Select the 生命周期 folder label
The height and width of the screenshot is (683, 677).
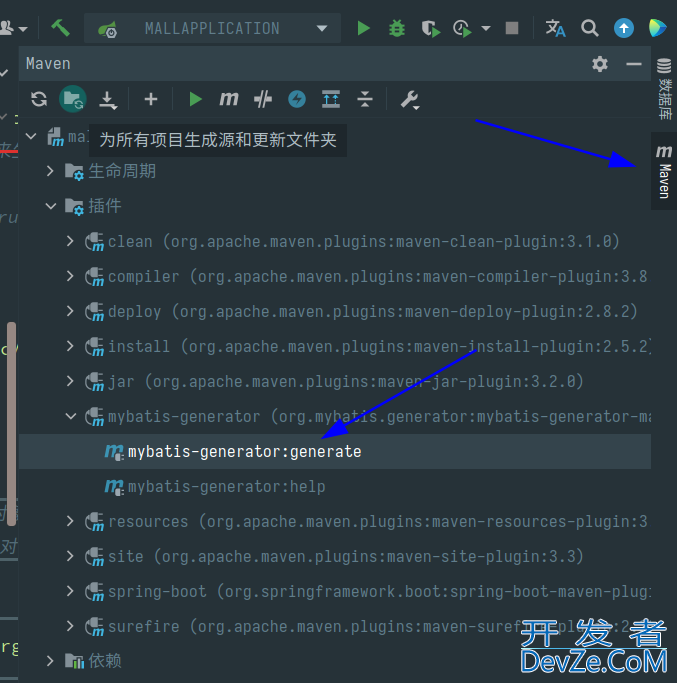122,171
